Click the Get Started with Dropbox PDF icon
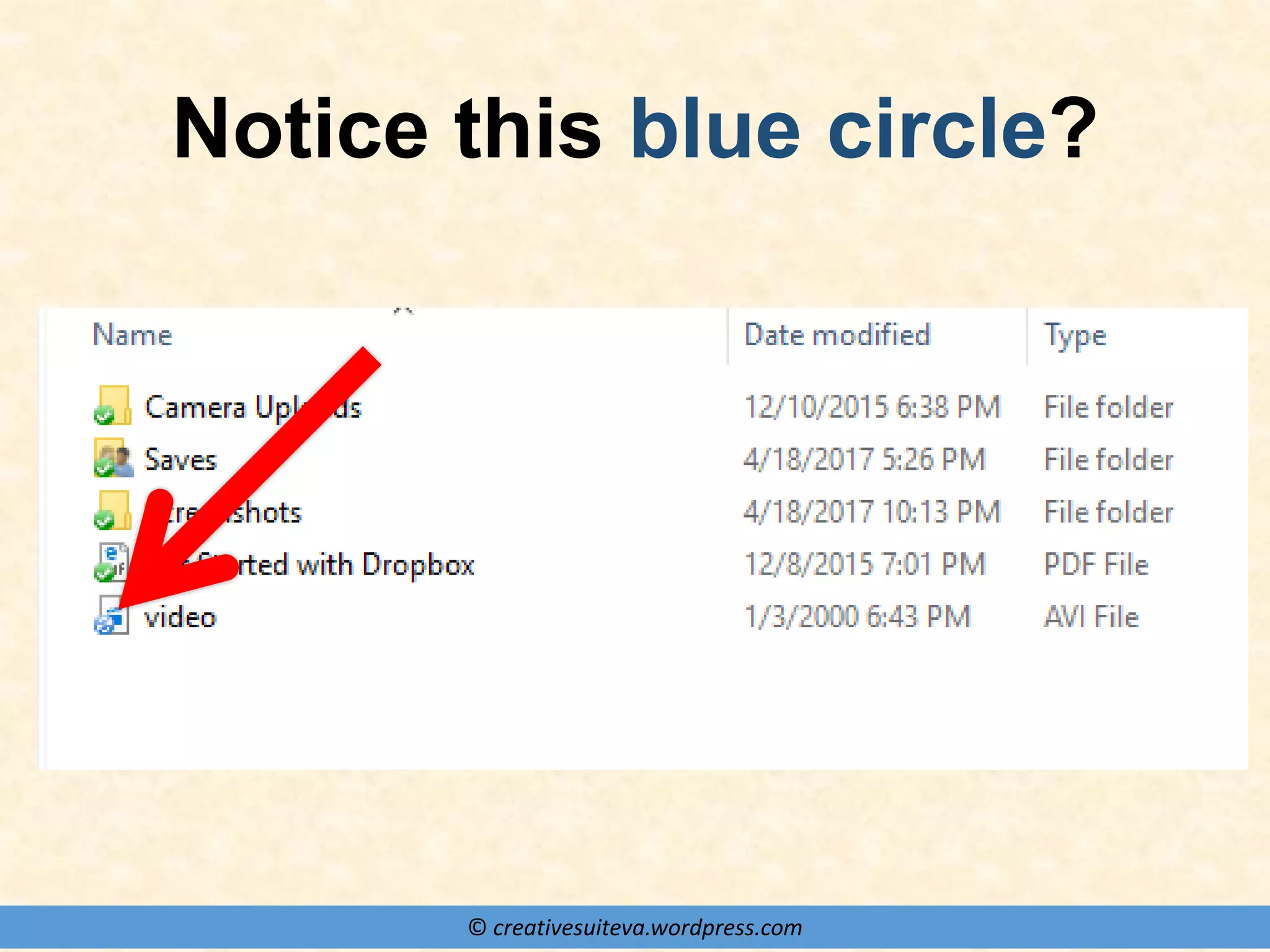 pos(112,563)
